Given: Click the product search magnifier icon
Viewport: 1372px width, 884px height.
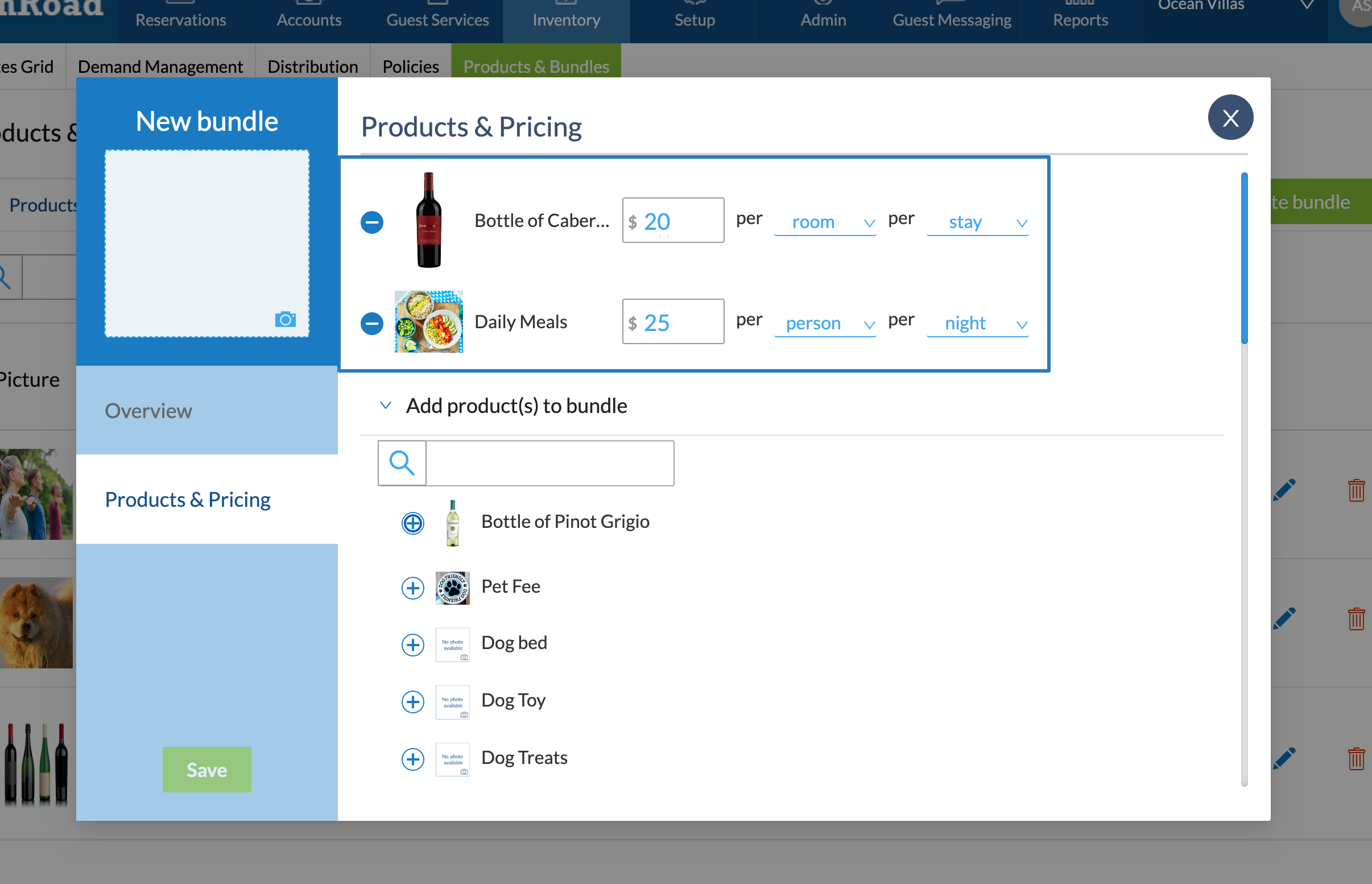Looking at the screenshot, I should pos(402,462).
